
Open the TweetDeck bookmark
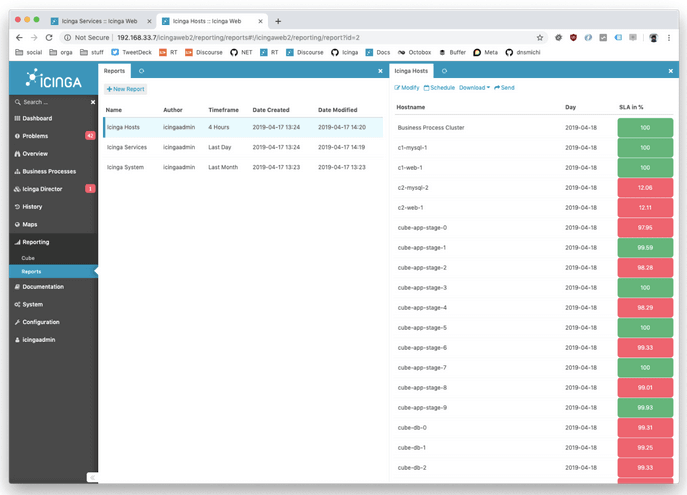pos(131,52)
